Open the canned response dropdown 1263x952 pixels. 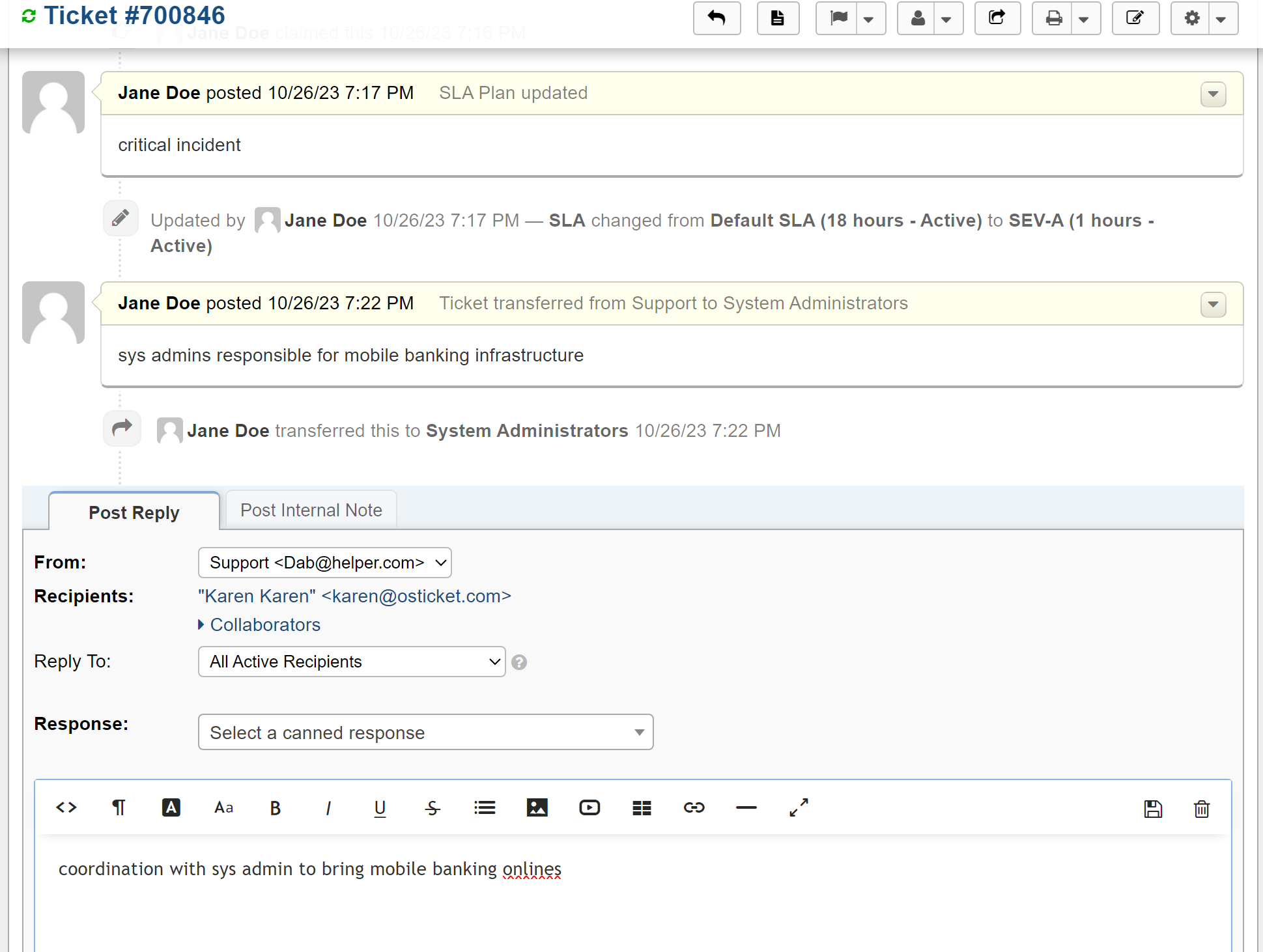click(425, 733)
